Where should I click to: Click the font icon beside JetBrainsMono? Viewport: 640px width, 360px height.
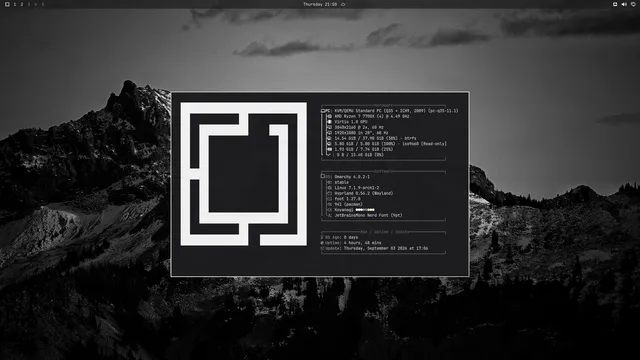pyautogui.click(x=329, y=216)
